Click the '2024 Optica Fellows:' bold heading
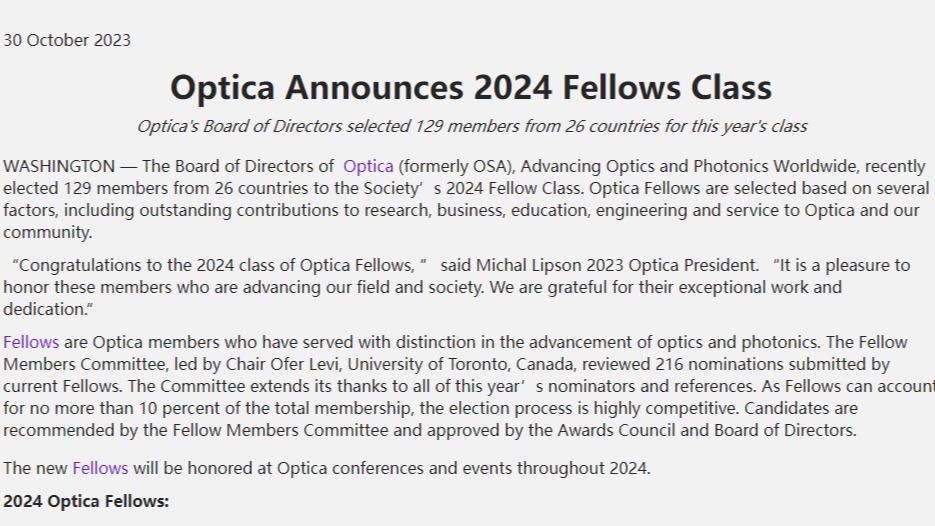 click(86, 502)
